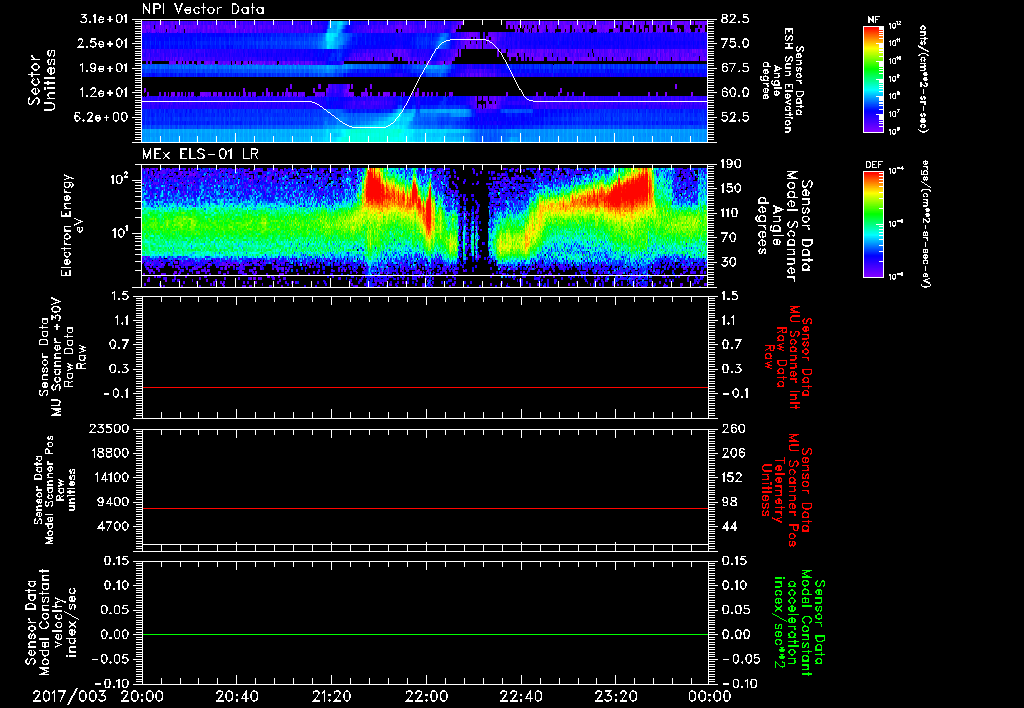Click the 22:40 time axis label
This screenshot has width=1024, height=708.
(520, 696)
